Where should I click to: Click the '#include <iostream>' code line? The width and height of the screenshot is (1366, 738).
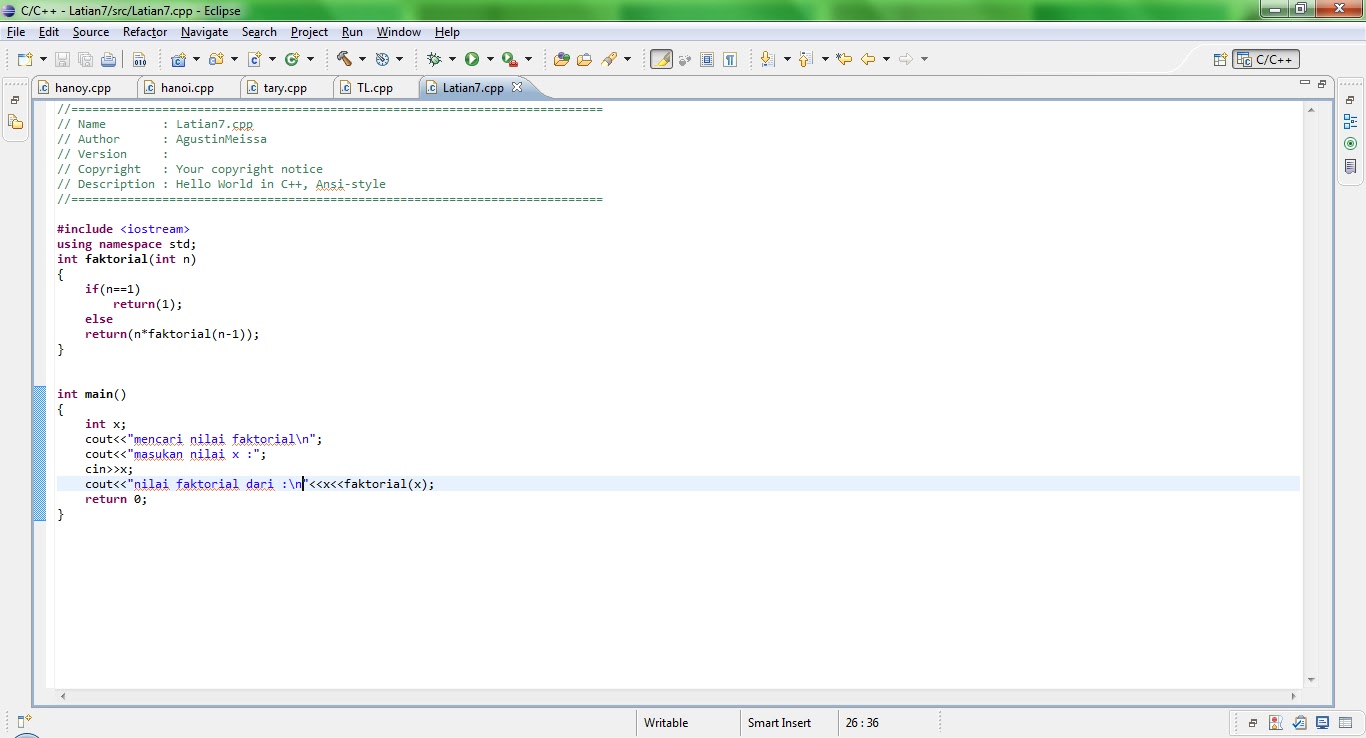123,229
